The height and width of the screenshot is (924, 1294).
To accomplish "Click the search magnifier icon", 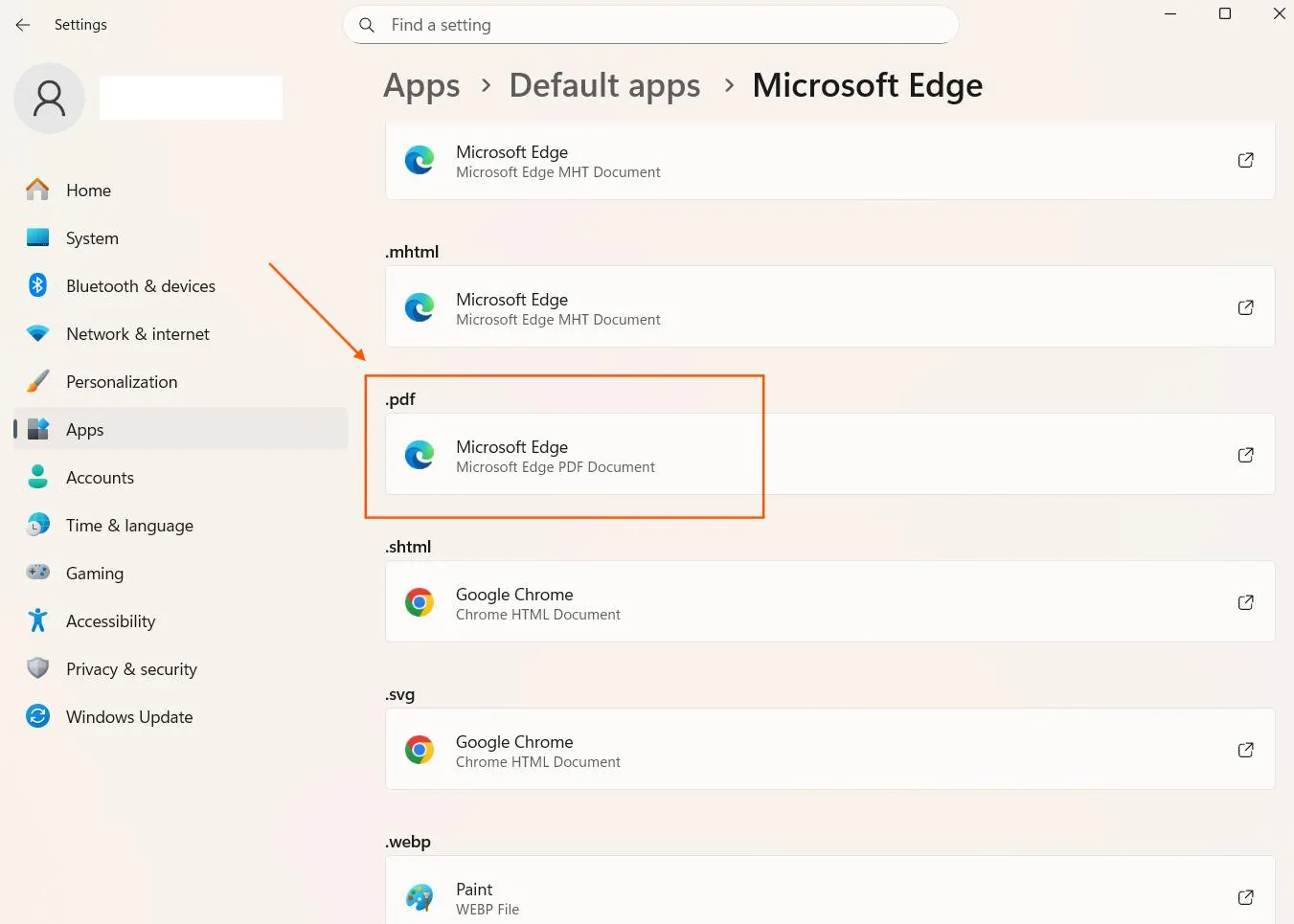I will pyautogui.click(x=367, y=25).
